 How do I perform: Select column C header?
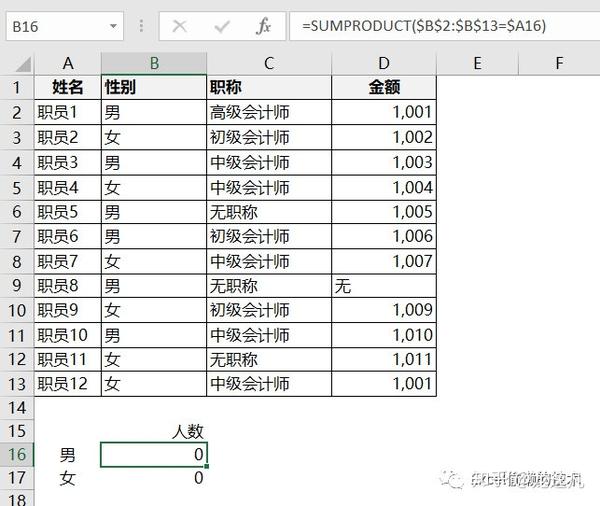[269, 63]
